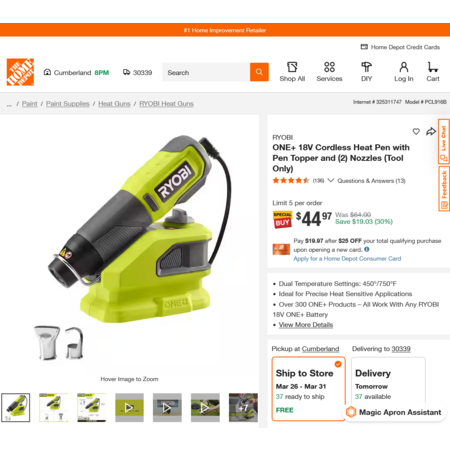Open the Services icon
This screenshot has height=450, width=450.
click(329, 67)
